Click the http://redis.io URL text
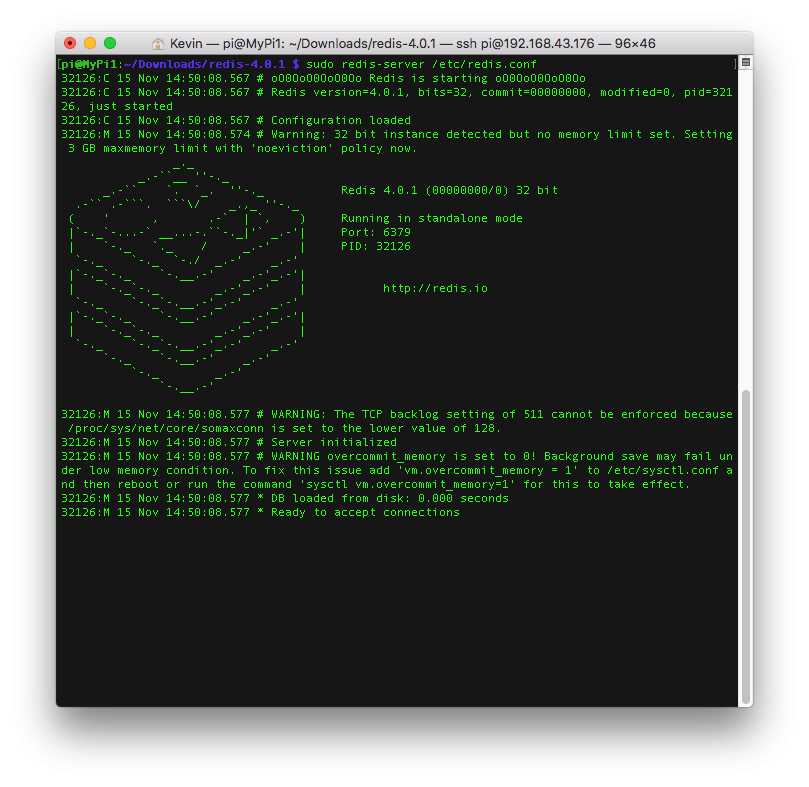809x787 pixels. [x=435, y=288]
